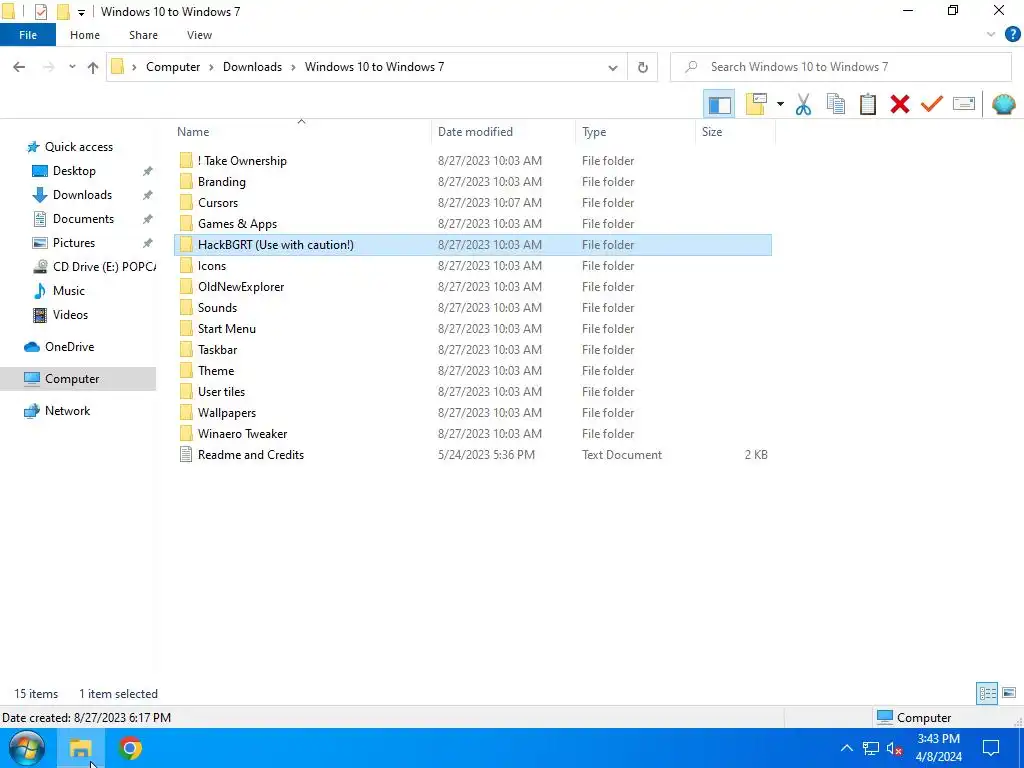Select HackBGRT (Use with caution!) folder
This screenshot has height=768, width=1024.
(x=473, y=245)
